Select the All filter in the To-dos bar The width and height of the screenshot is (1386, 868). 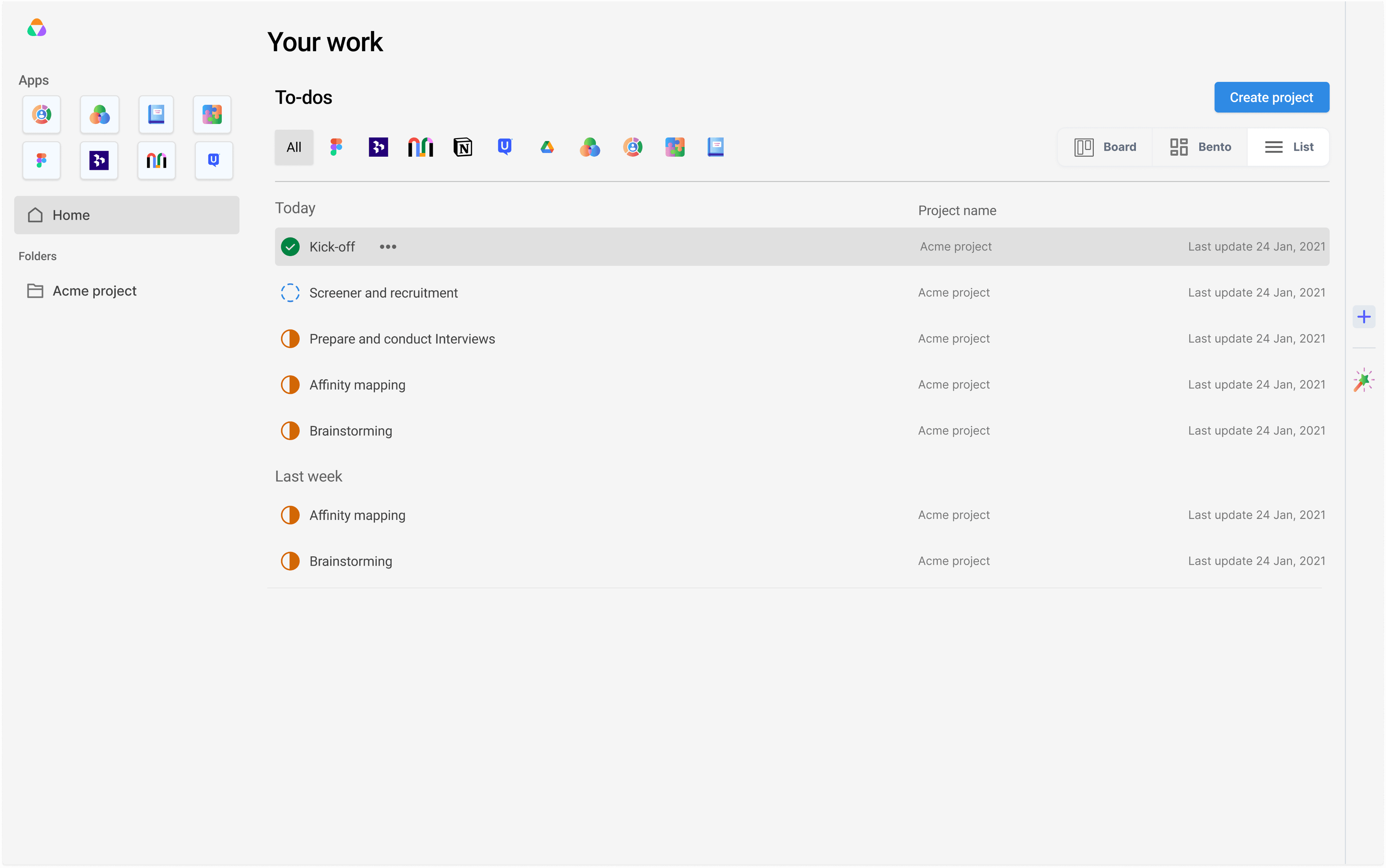293,147
